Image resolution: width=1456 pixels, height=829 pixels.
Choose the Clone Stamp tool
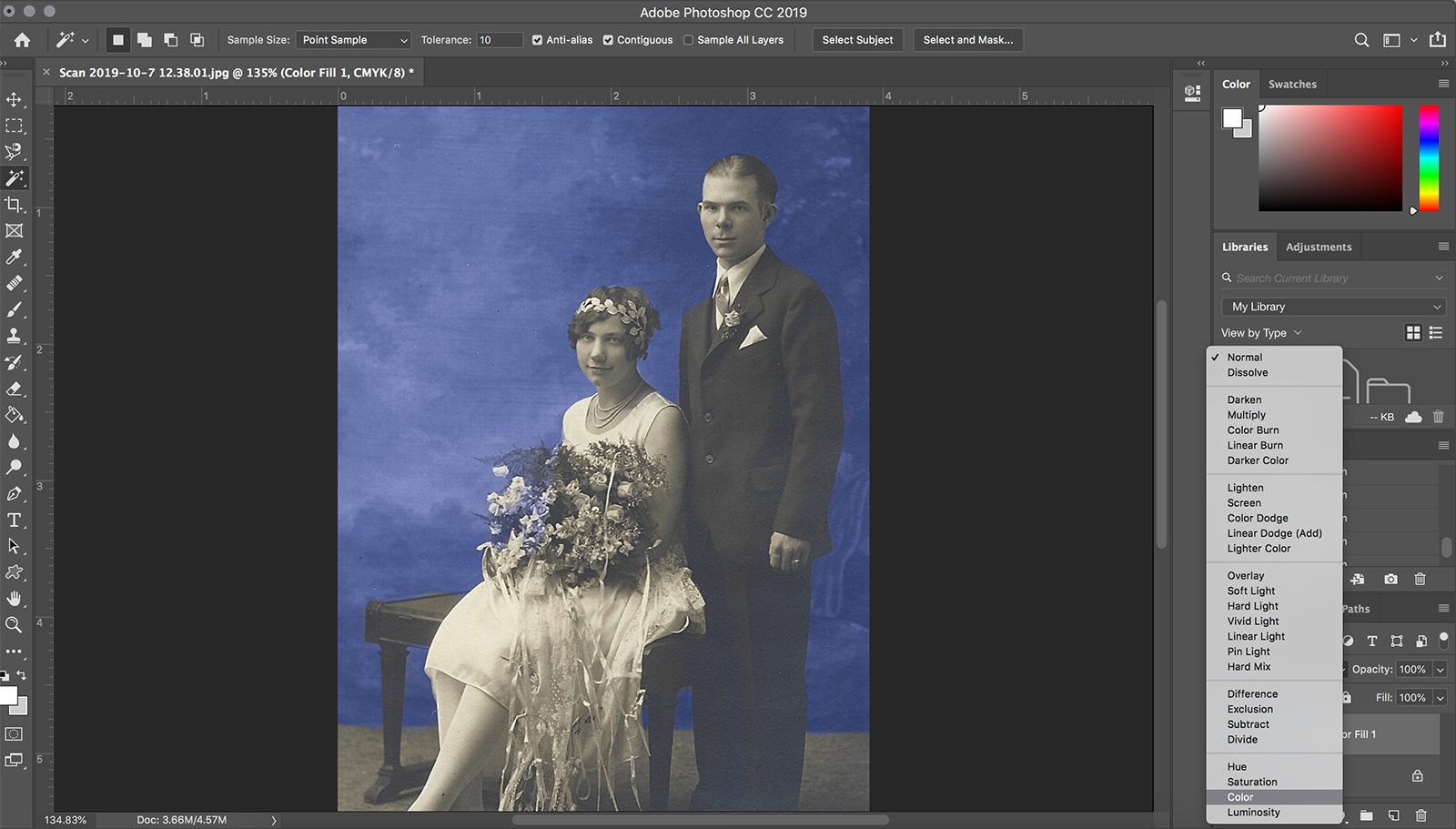click(x=14, y=336)
